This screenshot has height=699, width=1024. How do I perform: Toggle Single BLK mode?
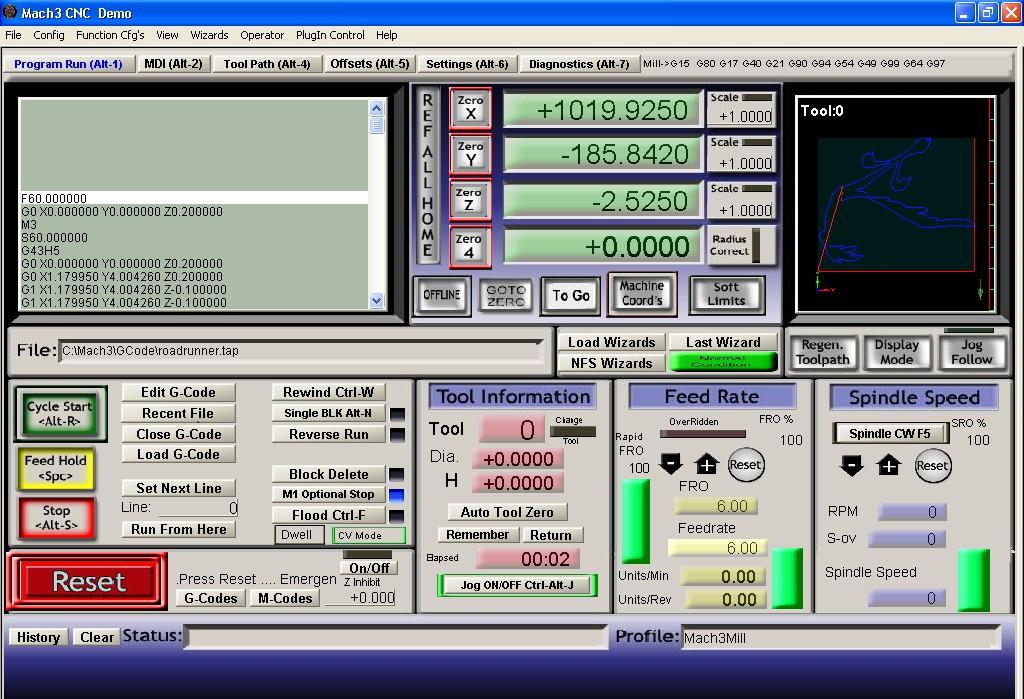328,414
